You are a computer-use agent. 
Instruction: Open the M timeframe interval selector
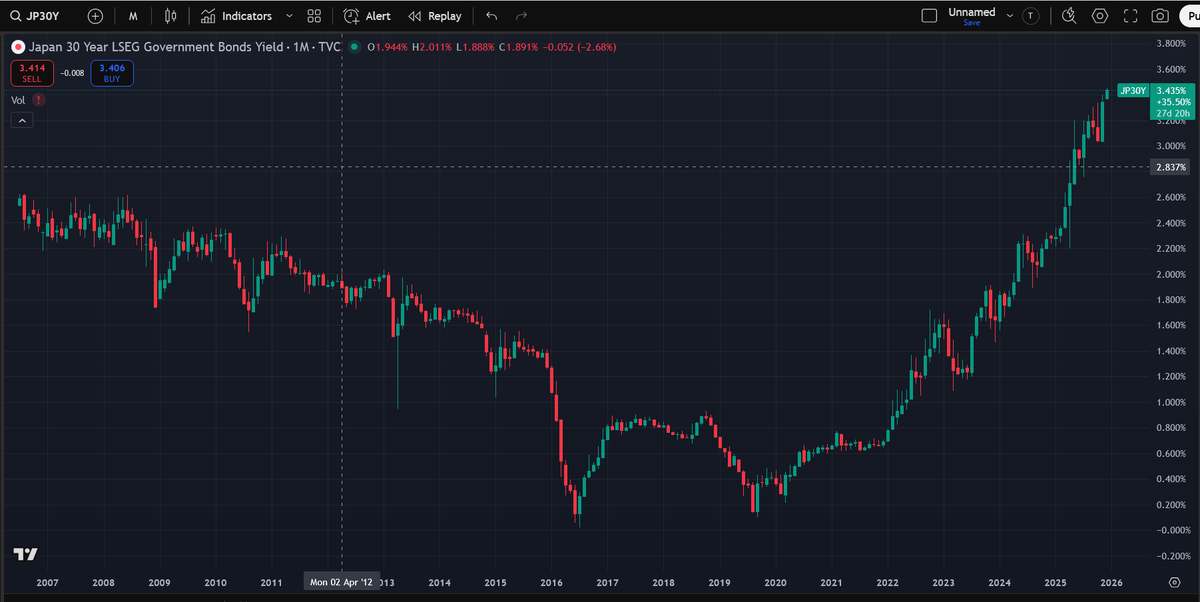click(x=132, y=16)
